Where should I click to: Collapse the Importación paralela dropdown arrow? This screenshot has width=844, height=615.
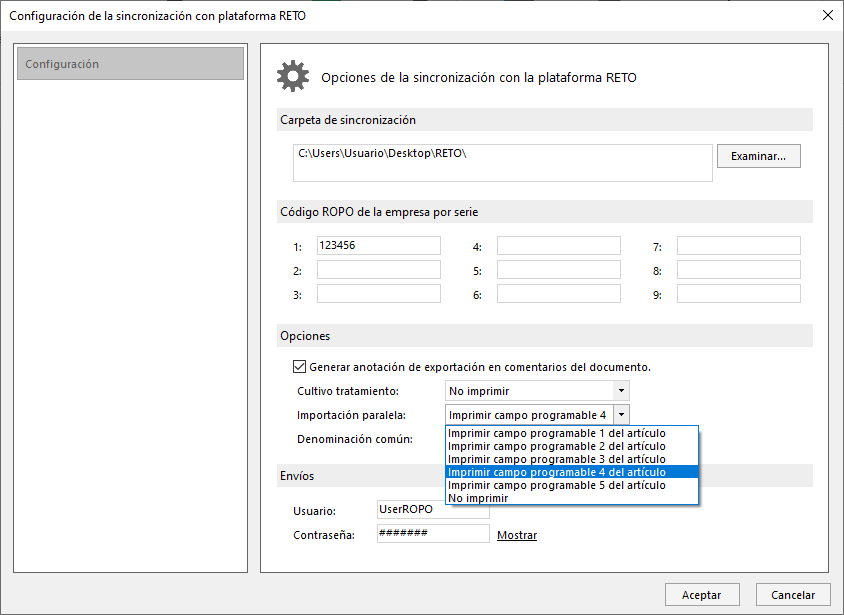click(621, 415)
